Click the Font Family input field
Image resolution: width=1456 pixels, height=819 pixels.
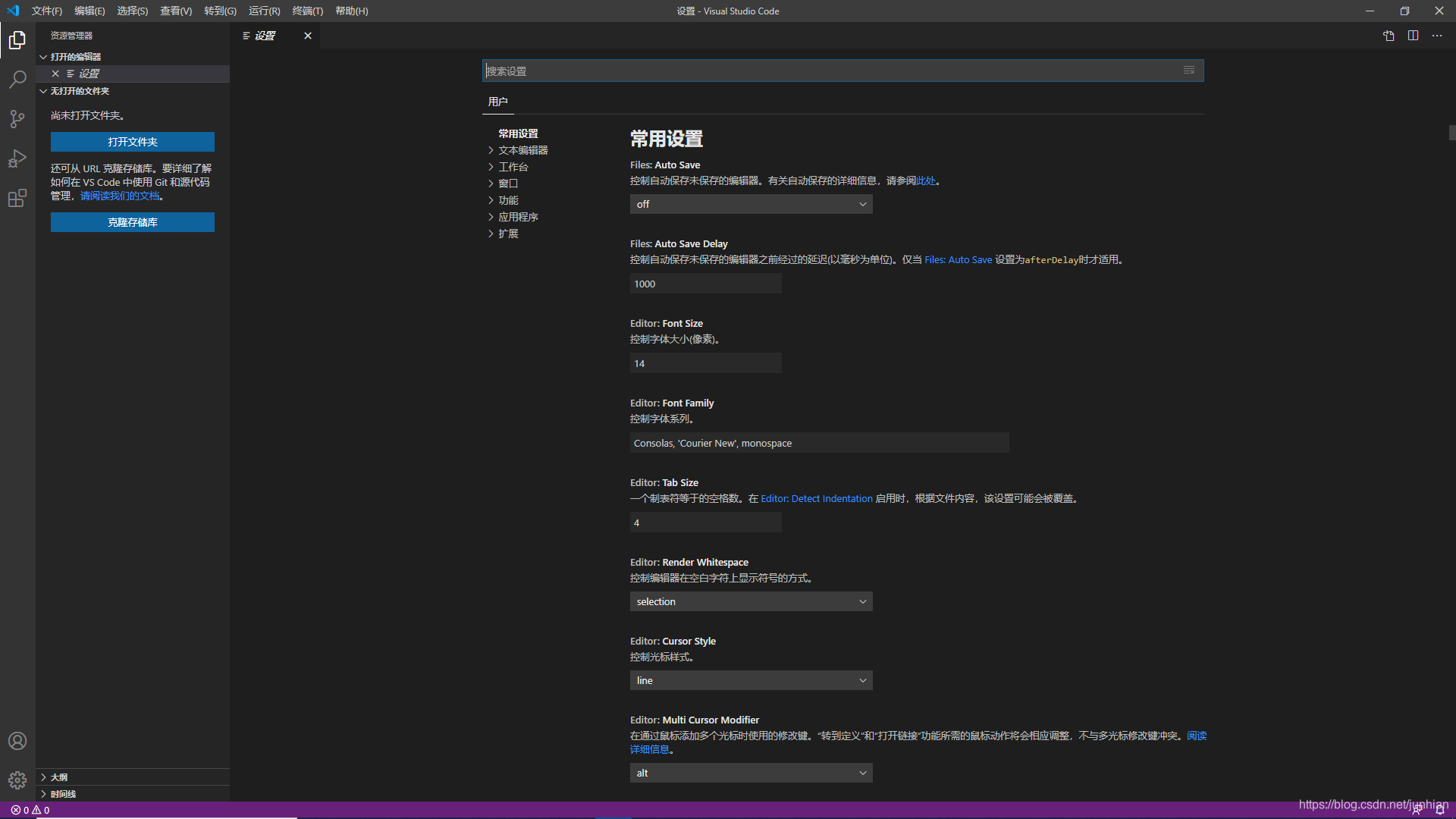[819, 443]
